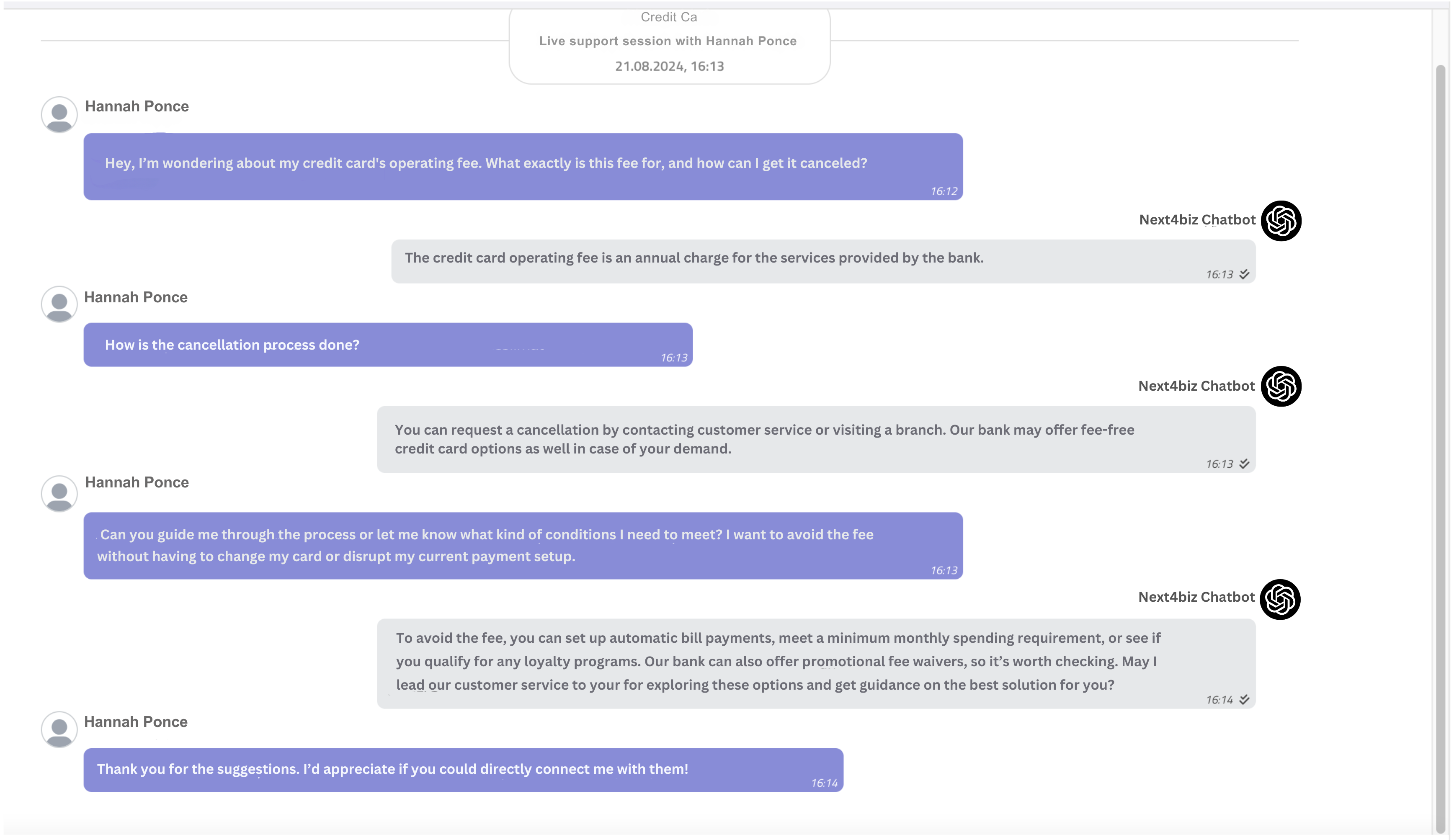
Task: Click the read receipt checkmark on the 16:14 chatbot reply
Action: click(x=1244, y=700)
